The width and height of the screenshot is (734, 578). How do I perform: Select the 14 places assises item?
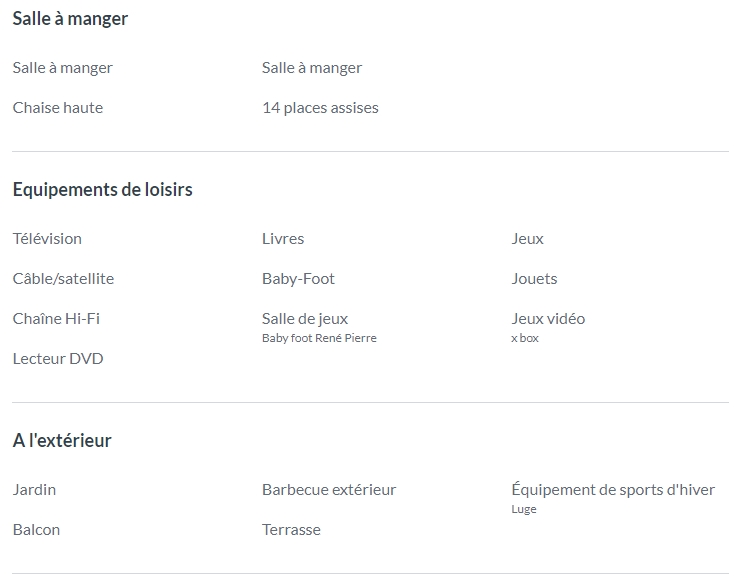320,108
